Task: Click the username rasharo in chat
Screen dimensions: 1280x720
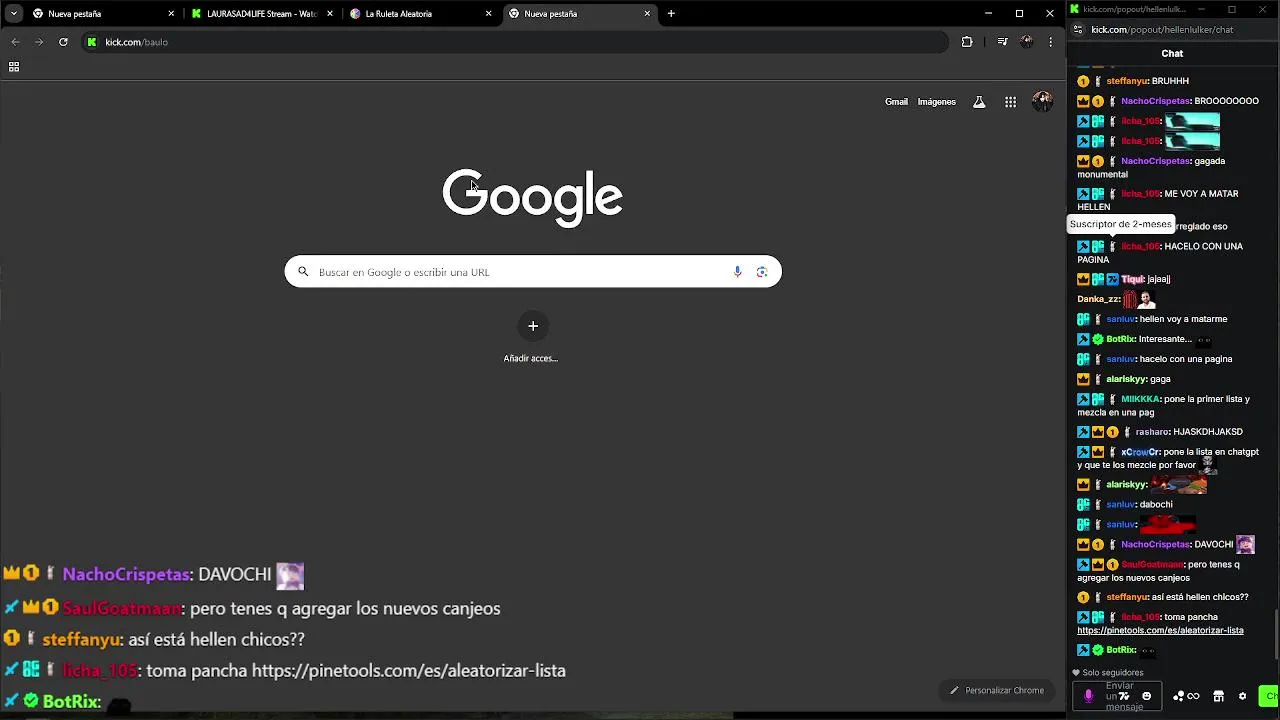Action: click(1152, 432)
